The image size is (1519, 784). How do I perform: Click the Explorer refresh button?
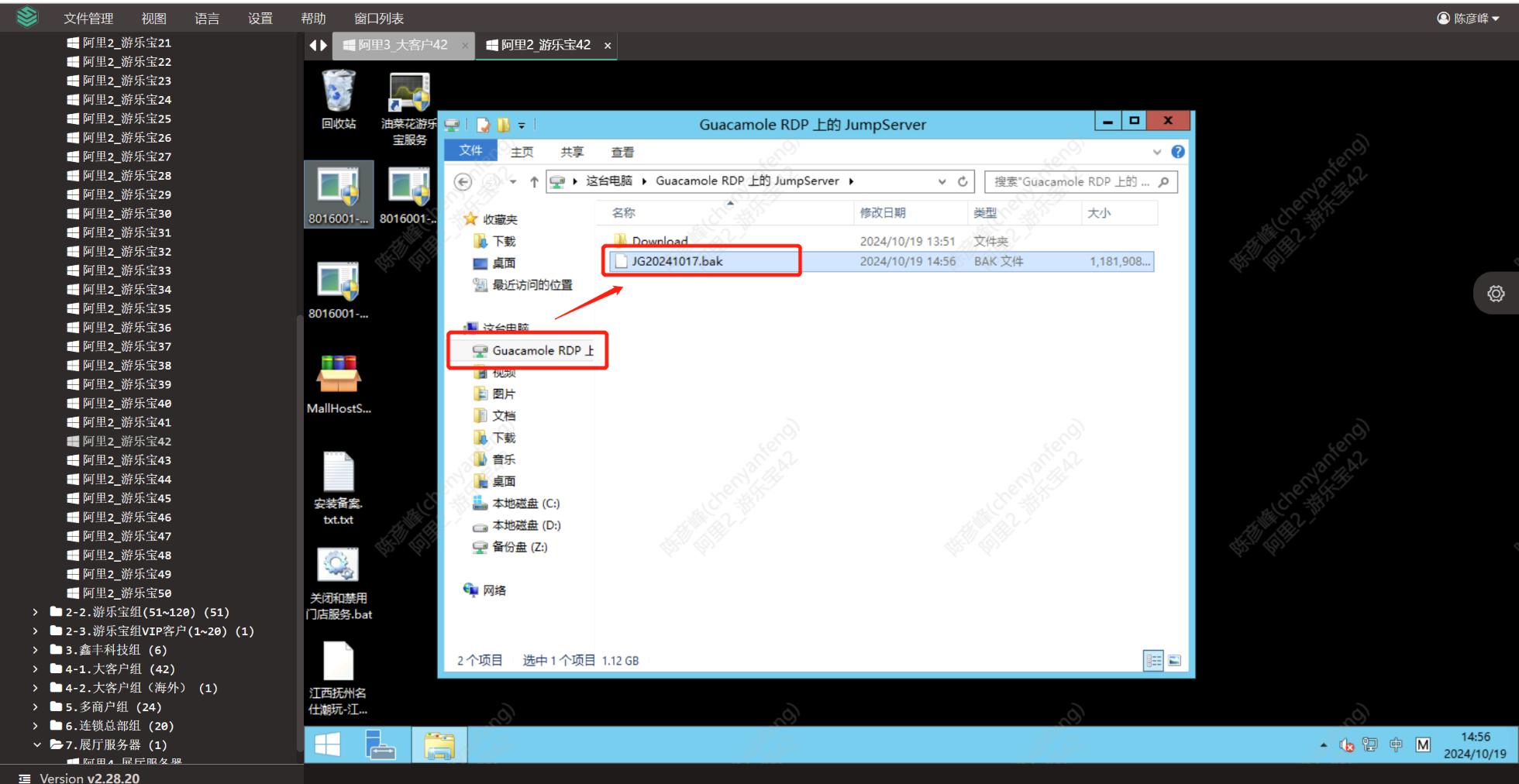coord(963,181)
